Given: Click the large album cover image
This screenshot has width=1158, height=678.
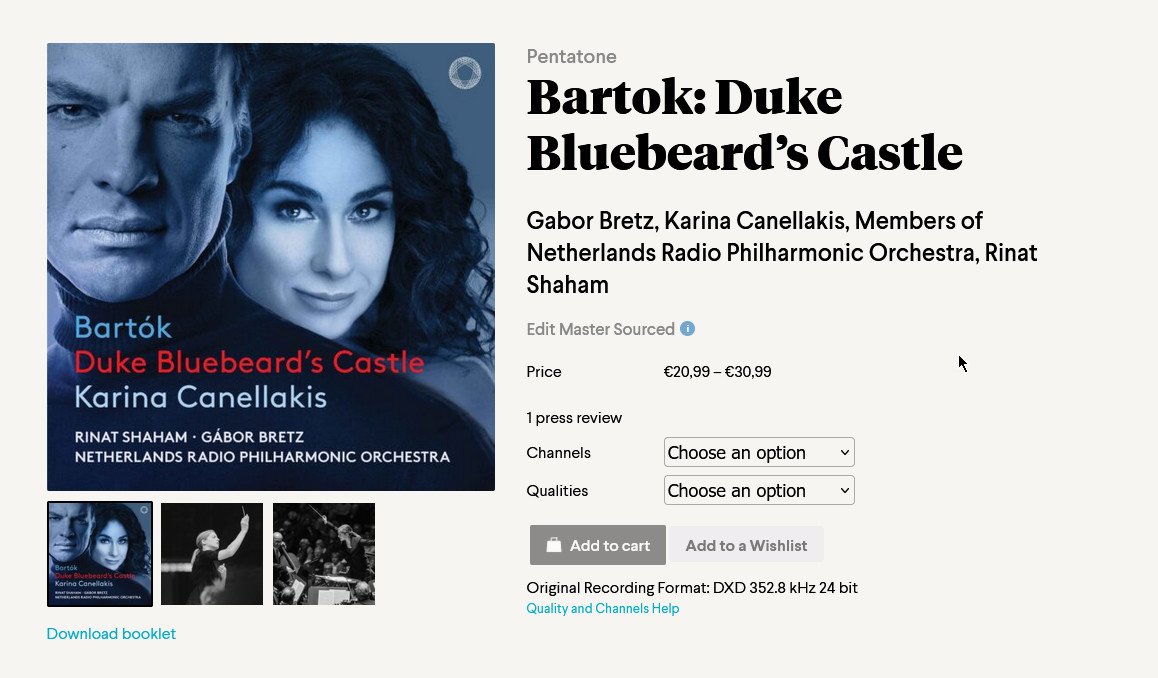Looking at the screenshot, I should click(271, 267).
